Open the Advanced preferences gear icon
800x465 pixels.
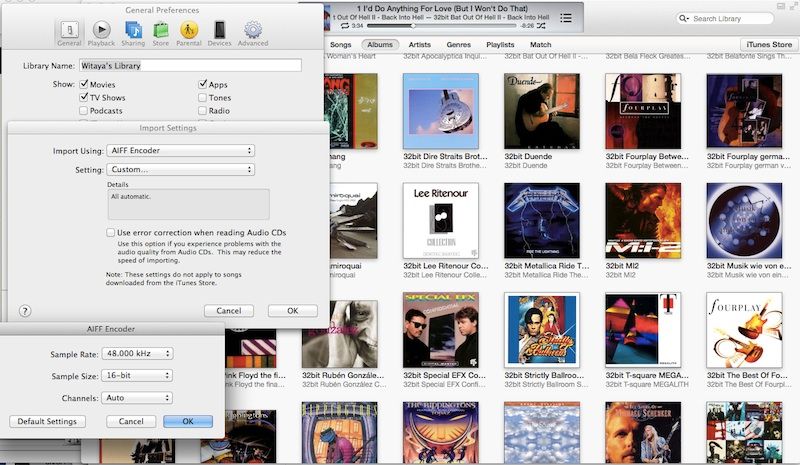click(253, 32)
